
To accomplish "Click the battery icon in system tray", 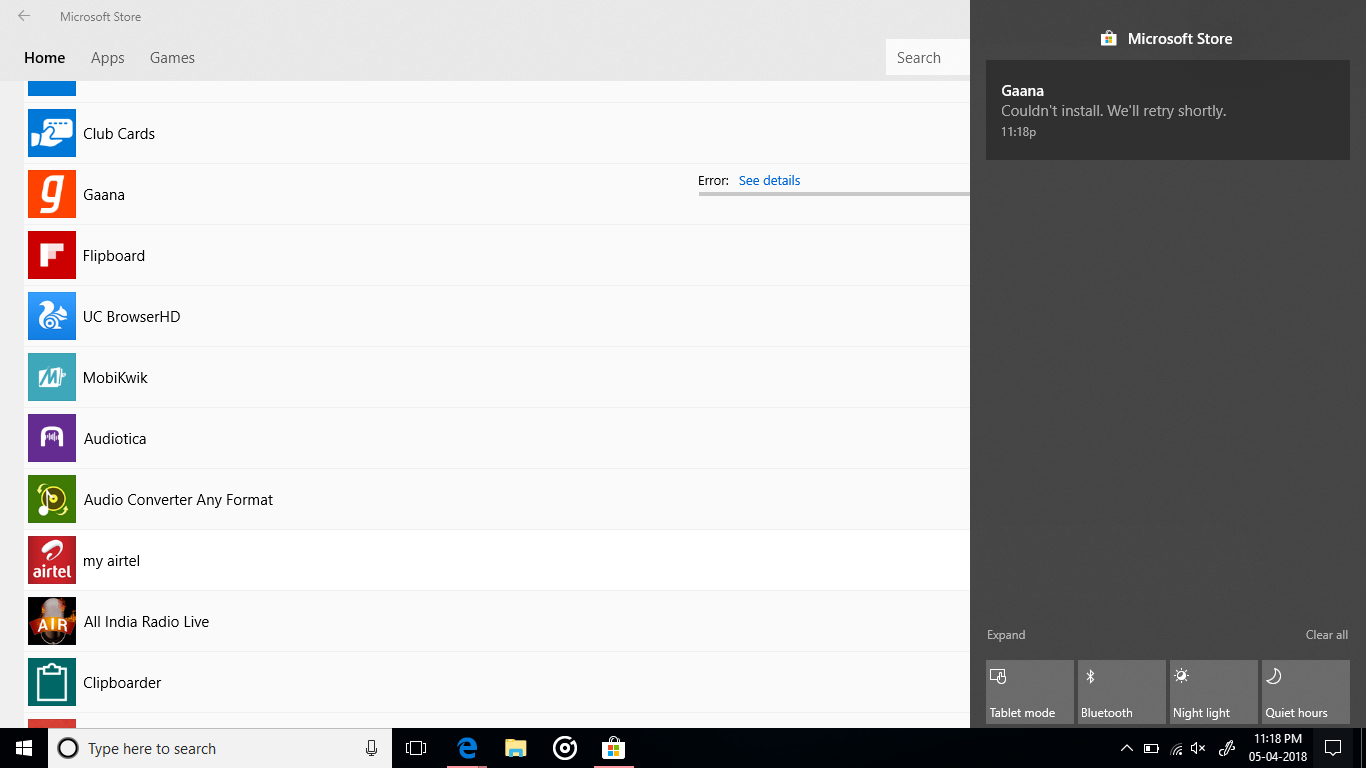I will pos(1151,748).
